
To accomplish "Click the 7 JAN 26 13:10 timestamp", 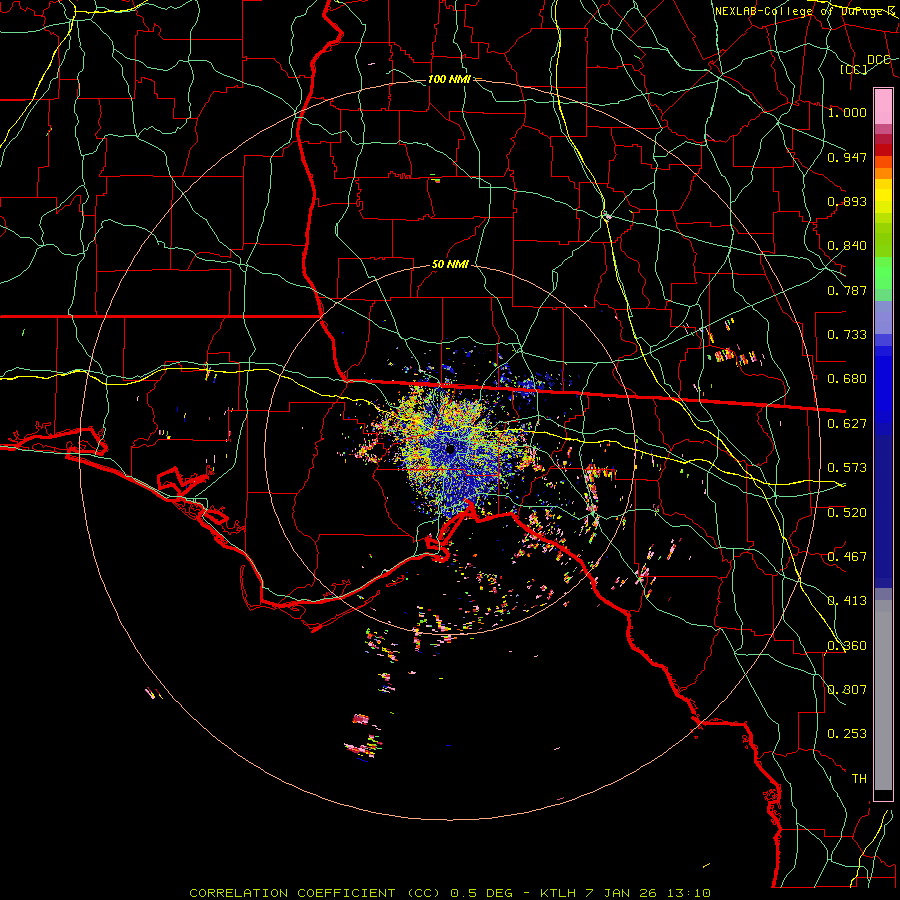I will [x=647, y=893].
